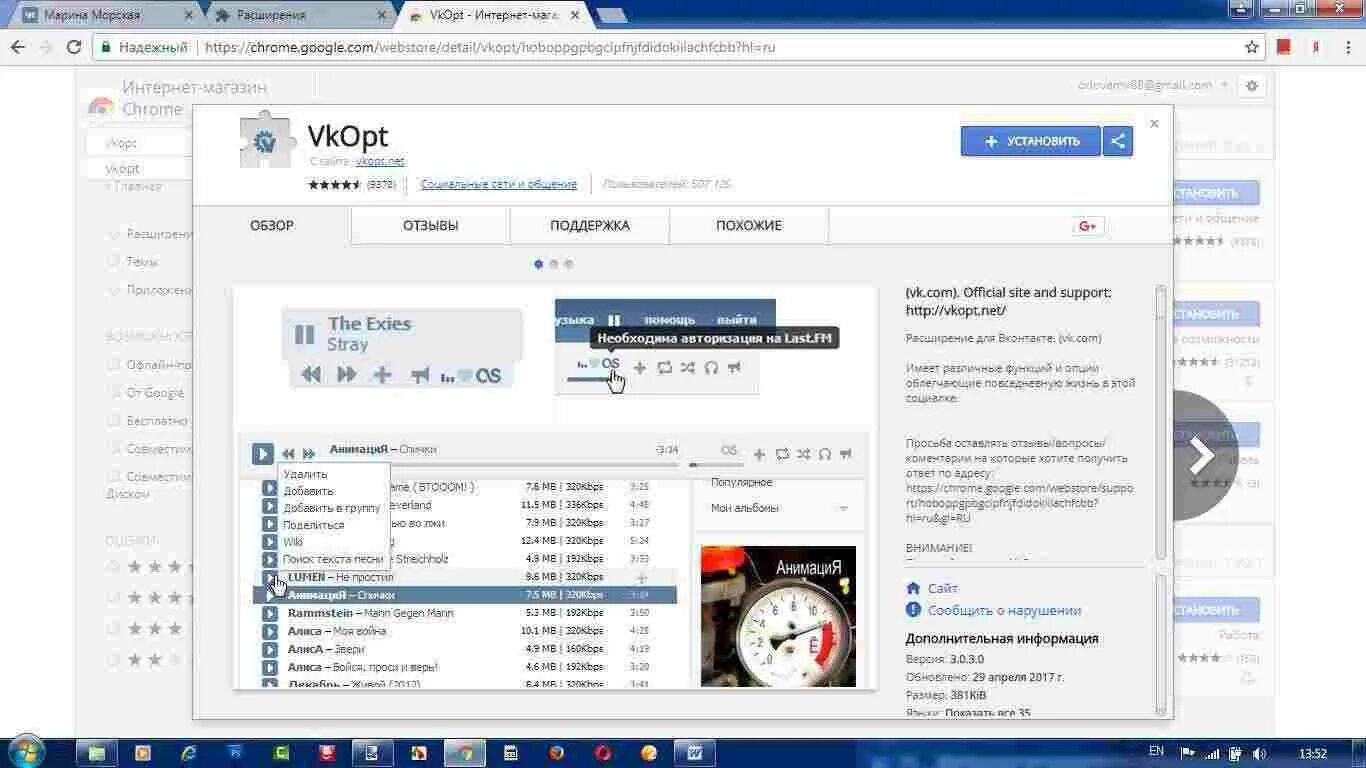1366x768 pixels.
Task: Click the VkOpt screenshot preview image
Action: click(555, 487)
